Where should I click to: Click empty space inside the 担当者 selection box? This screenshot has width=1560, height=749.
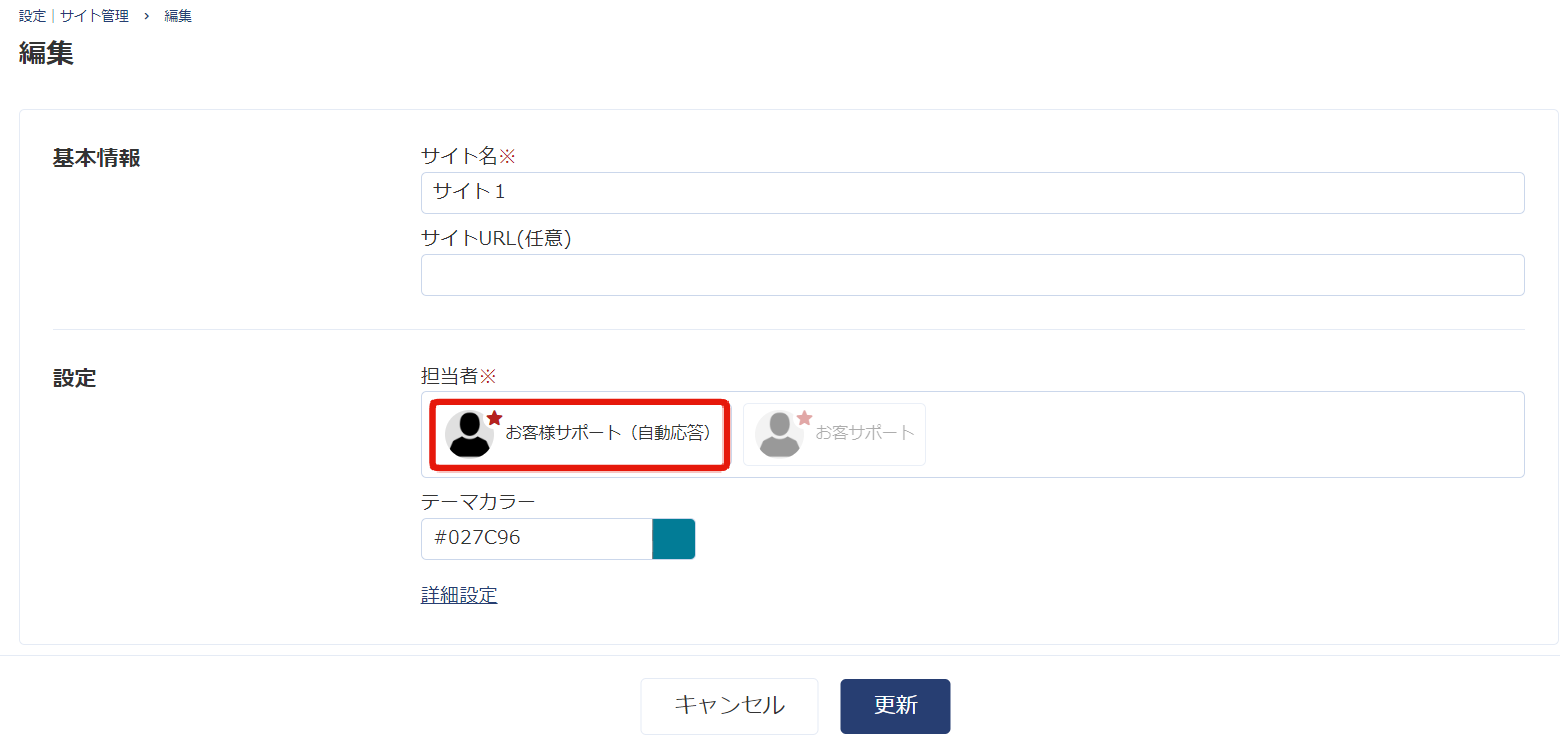[x=1220, y=434]
